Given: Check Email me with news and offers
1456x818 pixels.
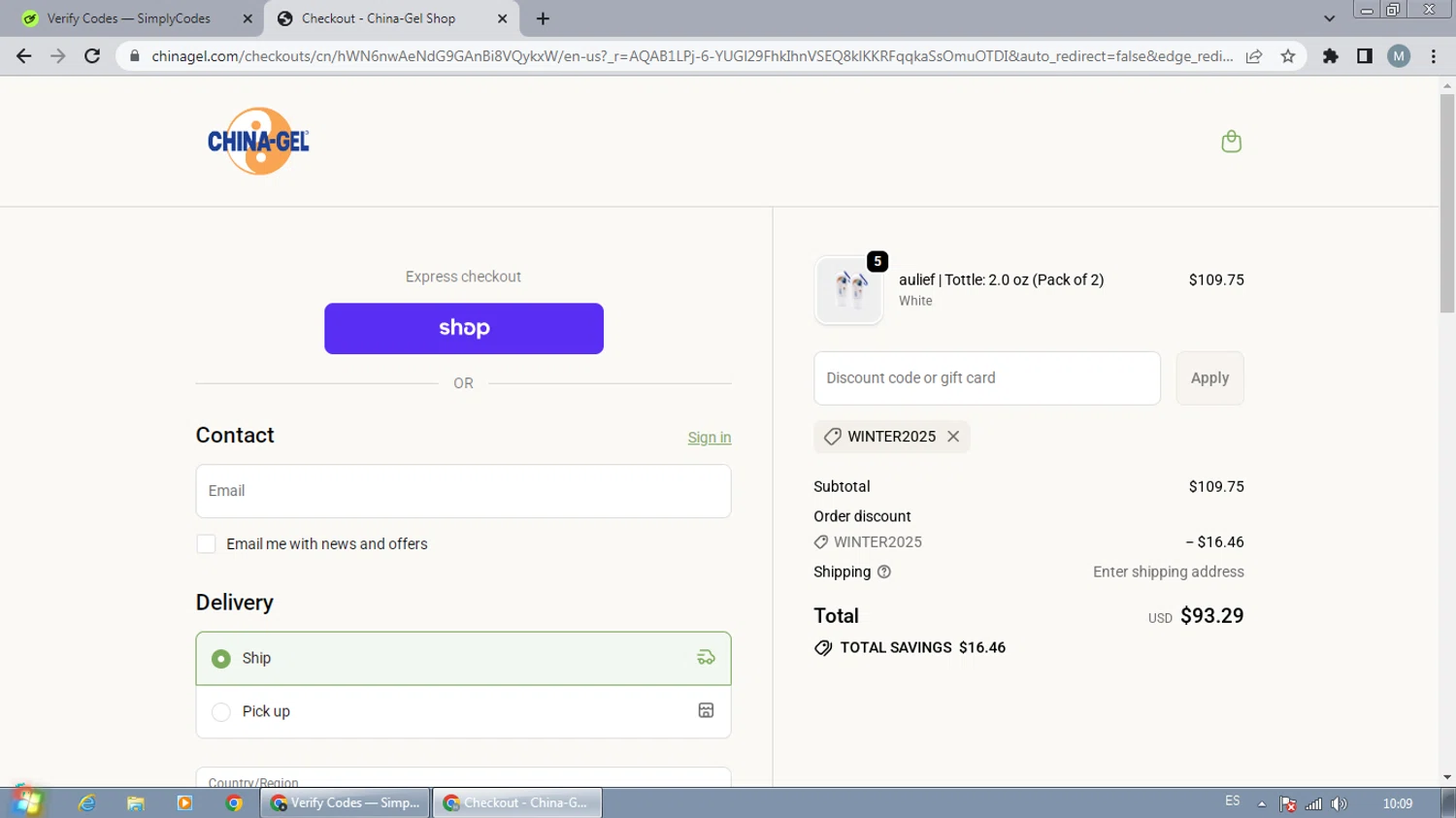Looking at the screenshot, I should click(x=206, y=544).
